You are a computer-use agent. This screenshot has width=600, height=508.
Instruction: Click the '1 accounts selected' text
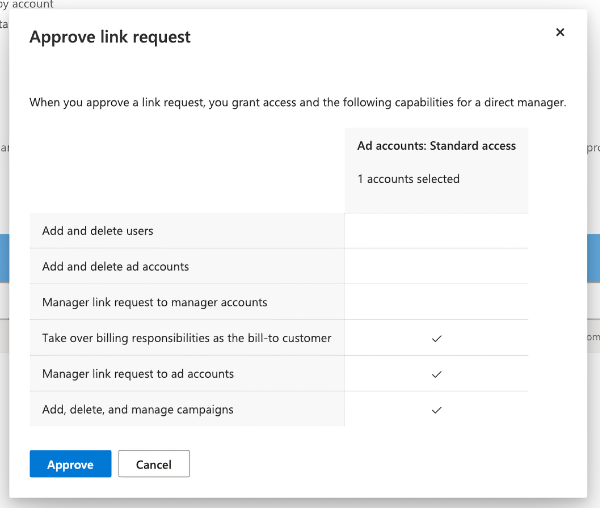tap(408, 179)
